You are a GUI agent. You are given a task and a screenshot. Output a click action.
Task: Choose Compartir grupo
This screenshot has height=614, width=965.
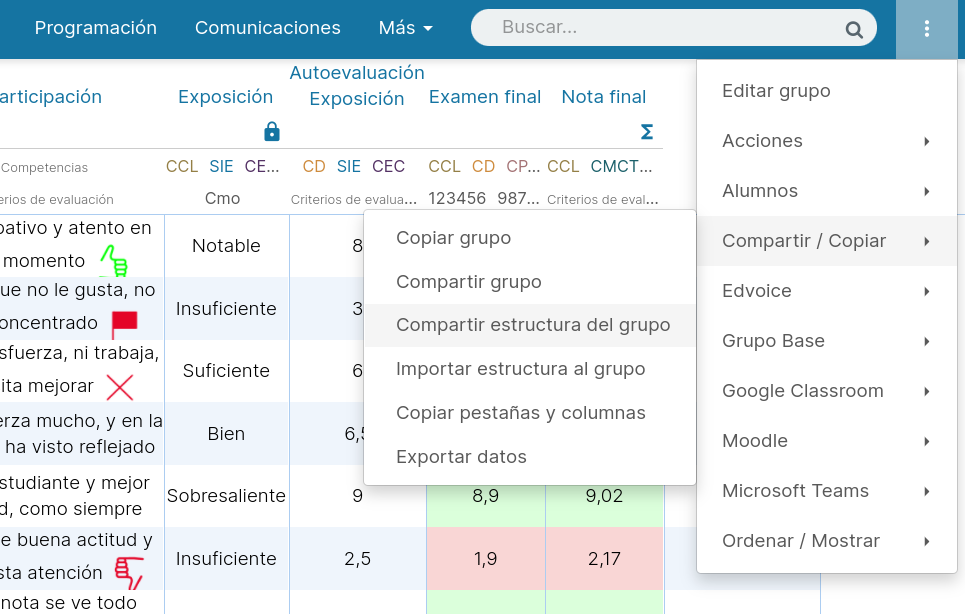click(530, 282)
